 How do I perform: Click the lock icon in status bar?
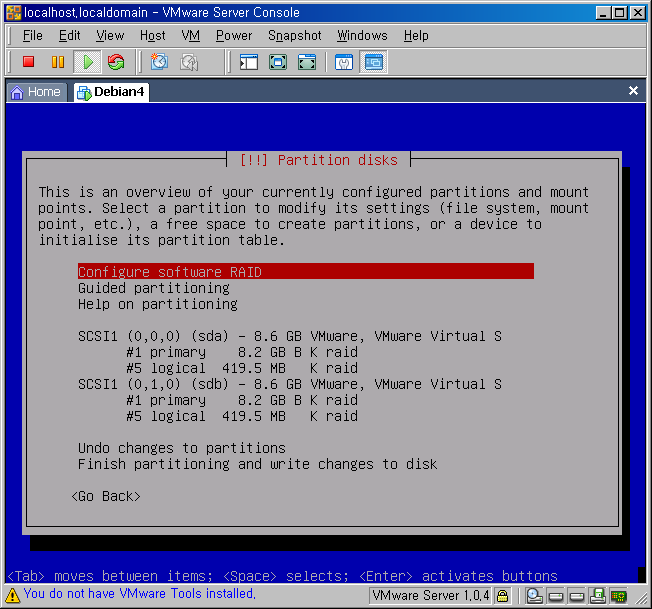pyautogui.click(x=503, y=596)
